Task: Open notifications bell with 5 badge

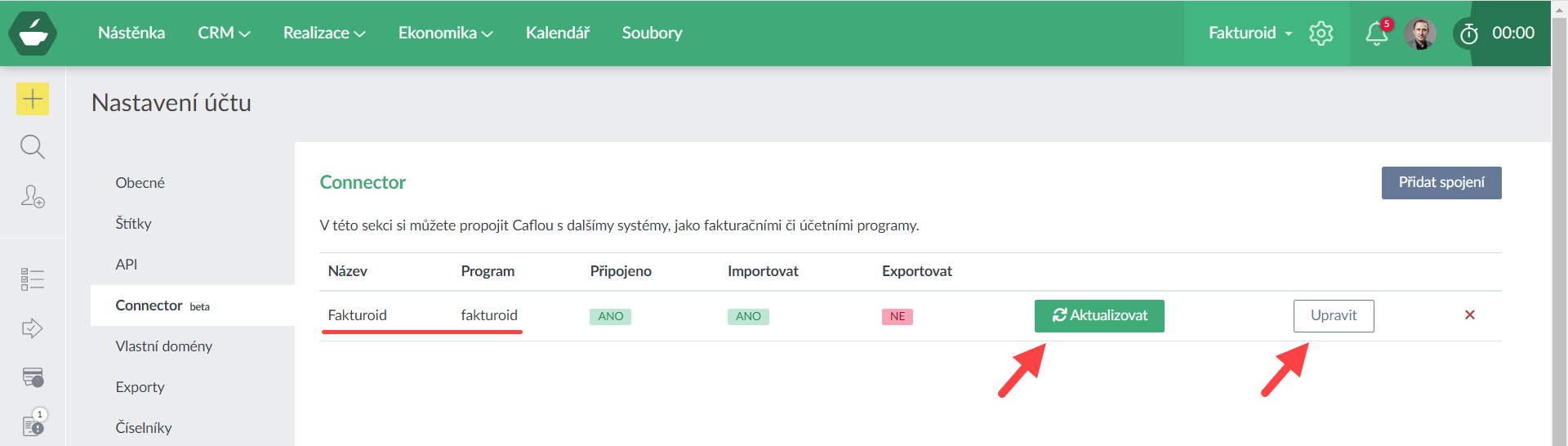Action: (1376, 33)
